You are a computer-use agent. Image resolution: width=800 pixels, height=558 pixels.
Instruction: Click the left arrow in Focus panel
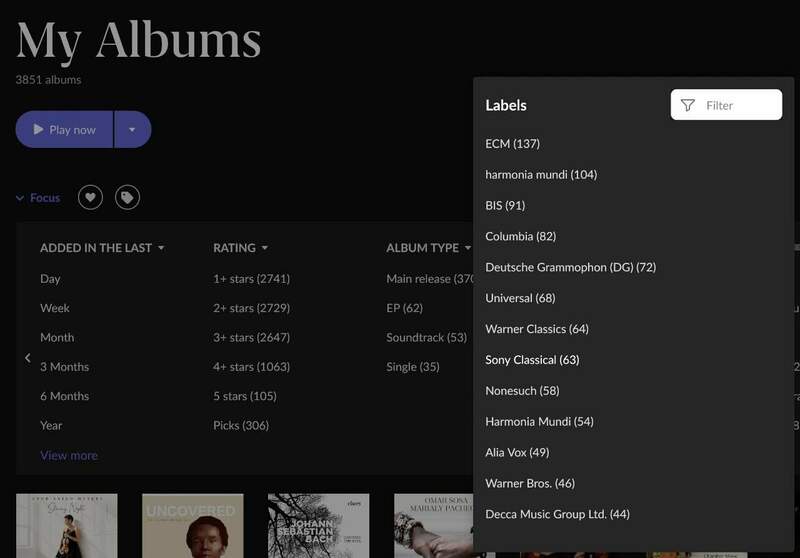(27, 357)
